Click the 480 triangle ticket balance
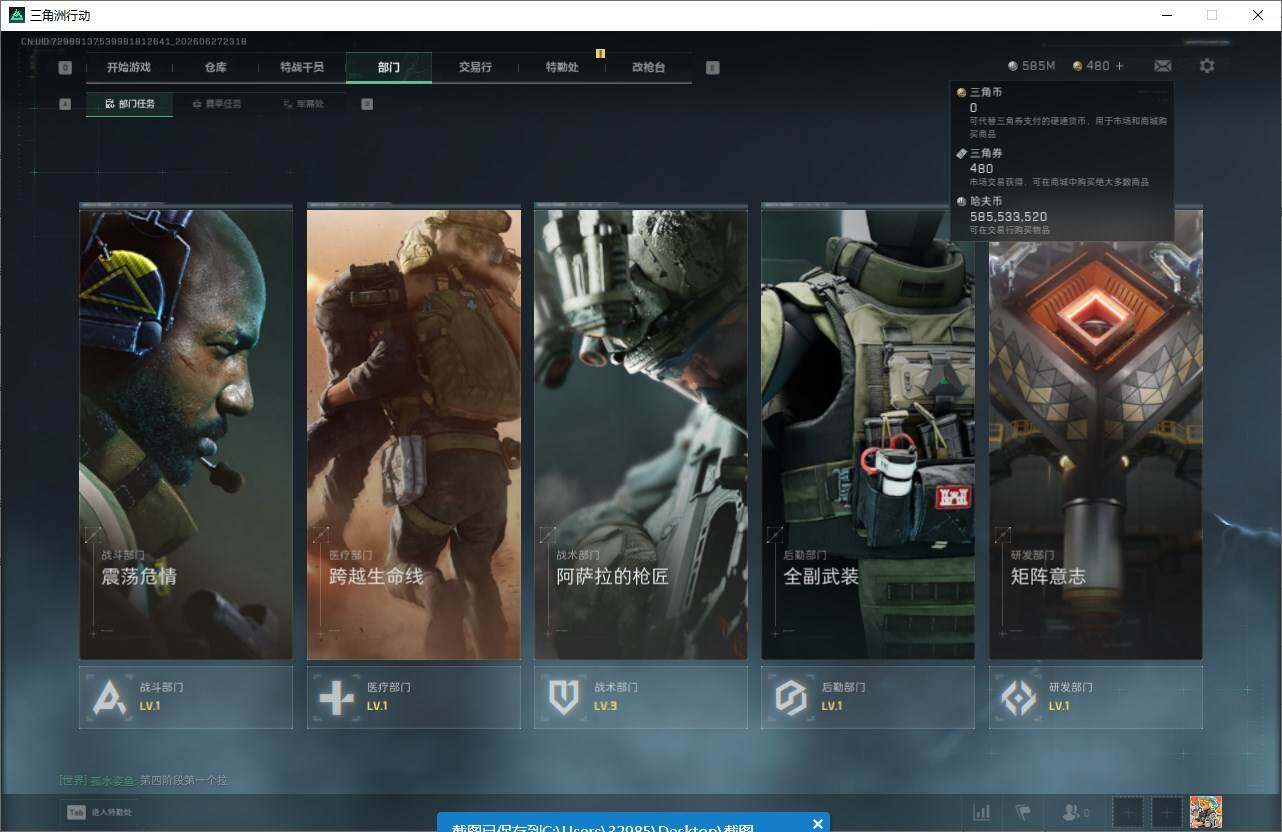The image size is (1282, 832). [x=1091, y=66]
